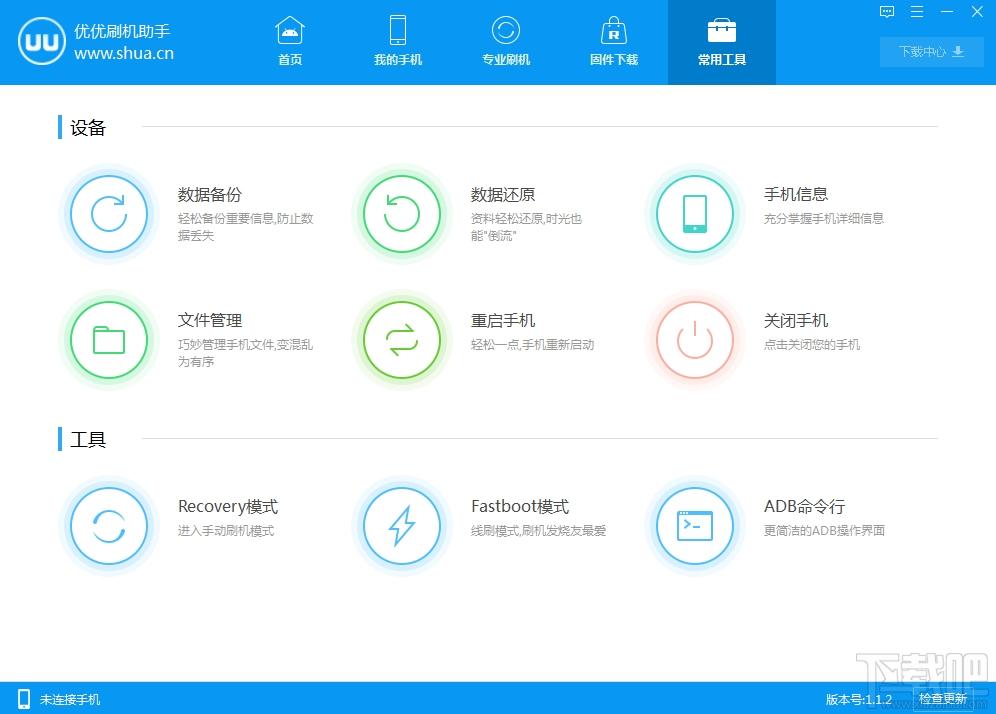
Task: Click the www.shua.cn website text
Action: click(x=124, y=53)
